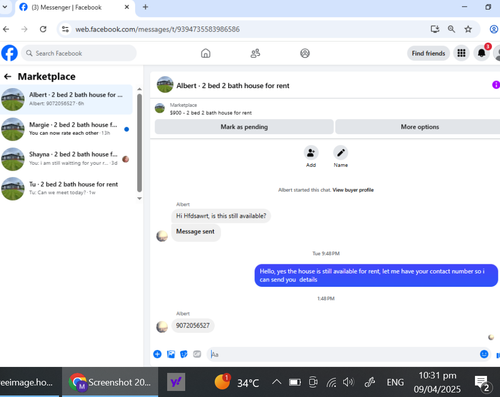This screenshot has height=397, width=500.
Task: Show hidden tray icons chevron
Action: coord(276,382)
